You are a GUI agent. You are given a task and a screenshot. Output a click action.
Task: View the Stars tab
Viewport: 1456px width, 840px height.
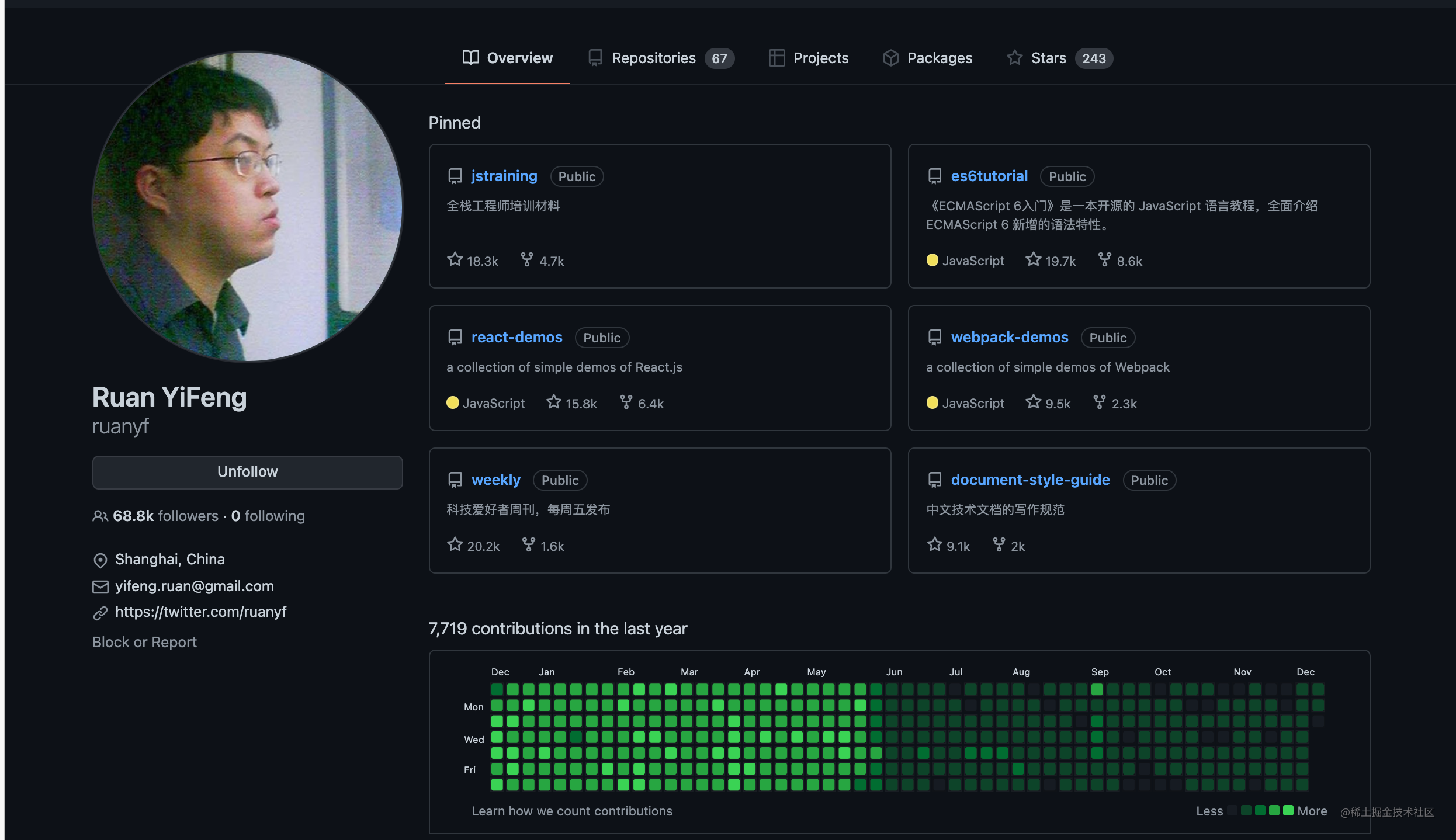point(1060,58)
